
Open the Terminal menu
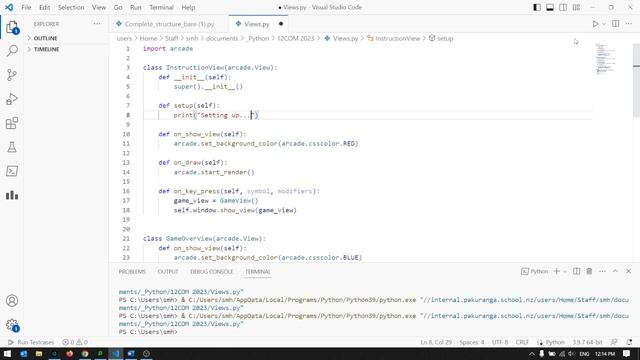(x=161, y=7)
